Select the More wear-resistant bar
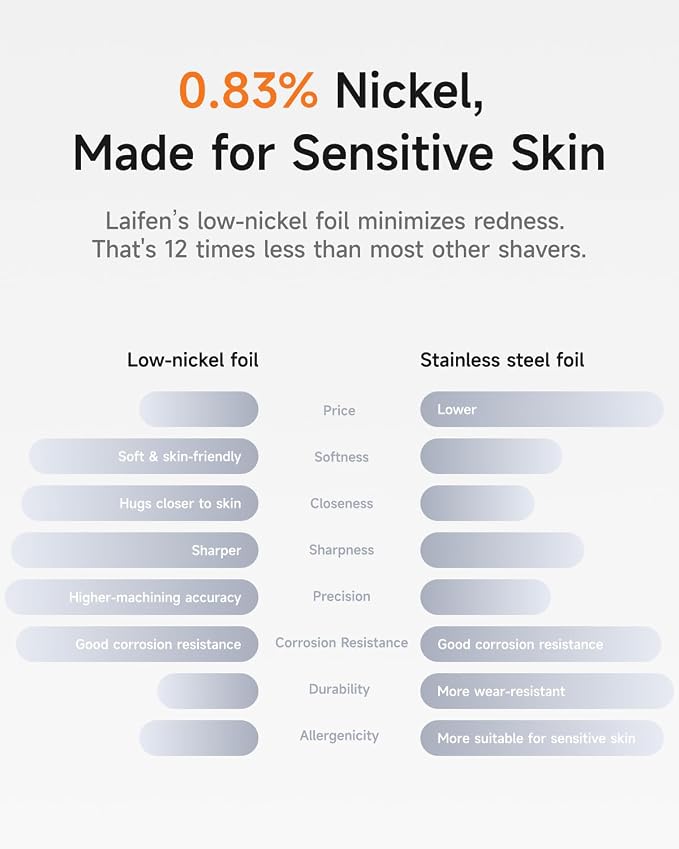Viewport: 679px width, 849px height. point(547,691)
